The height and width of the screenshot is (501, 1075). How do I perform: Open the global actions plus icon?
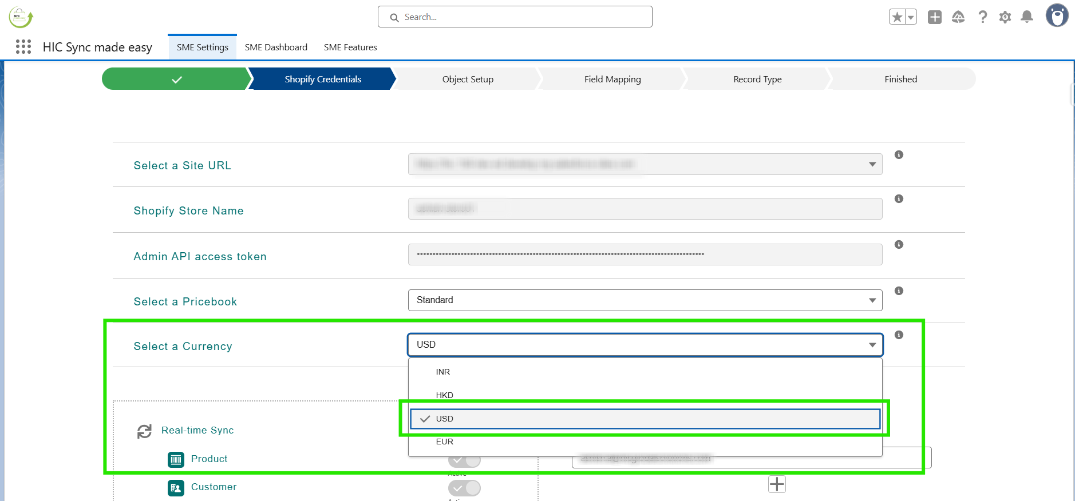click(x=934, y=17)
